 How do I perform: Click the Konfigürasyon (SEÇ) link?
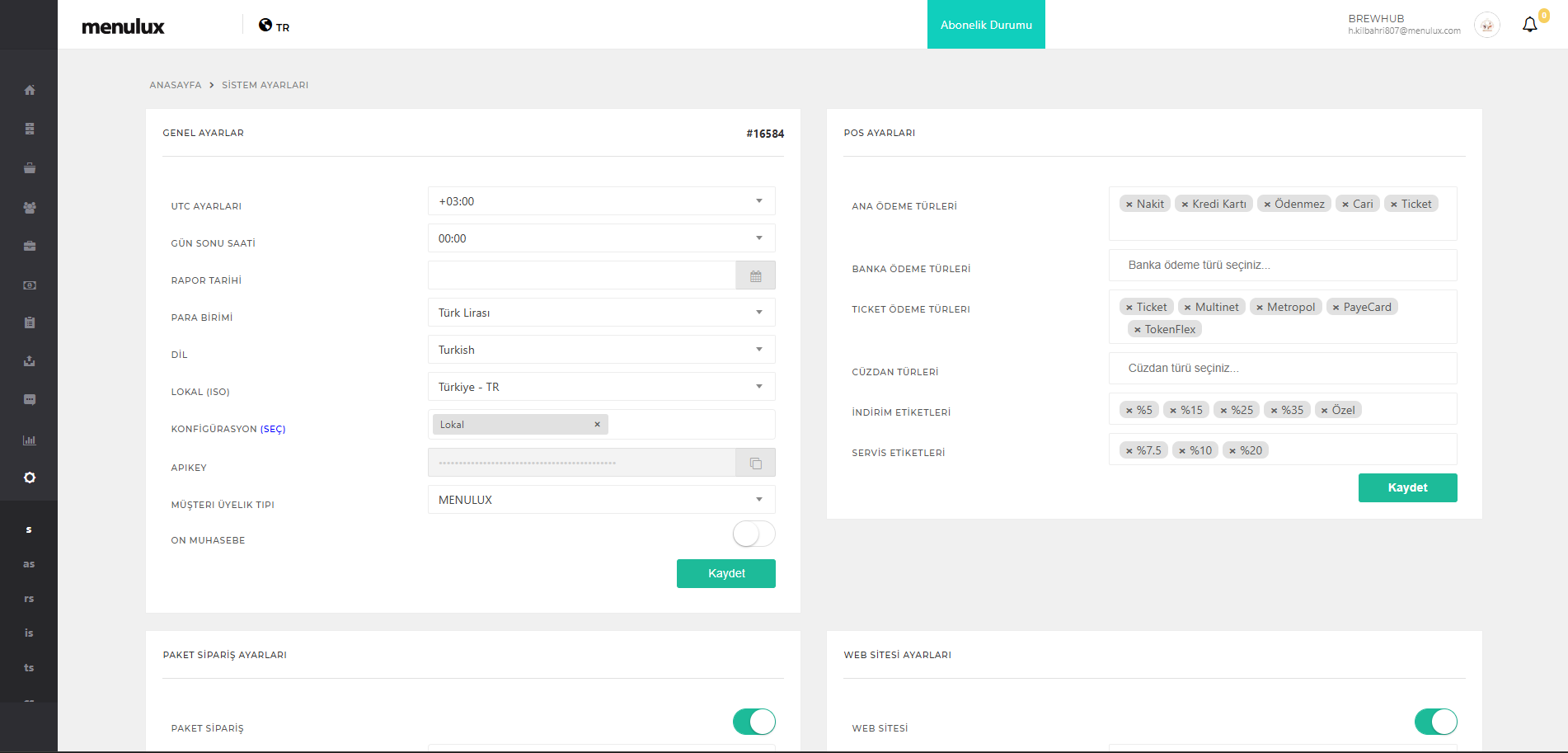273,429
